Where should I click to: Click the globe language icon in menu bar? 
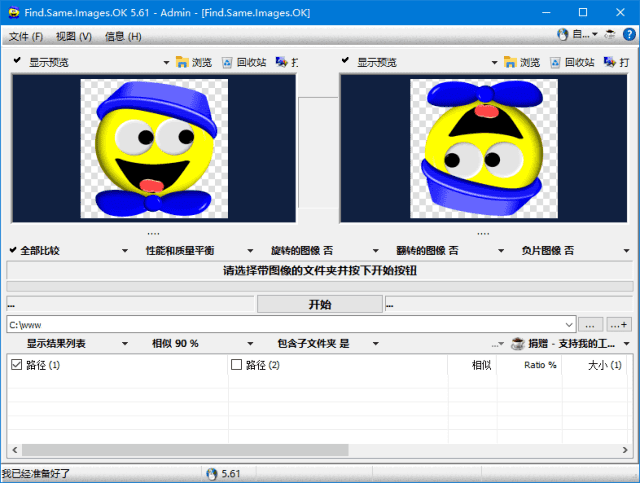[562, 34]
